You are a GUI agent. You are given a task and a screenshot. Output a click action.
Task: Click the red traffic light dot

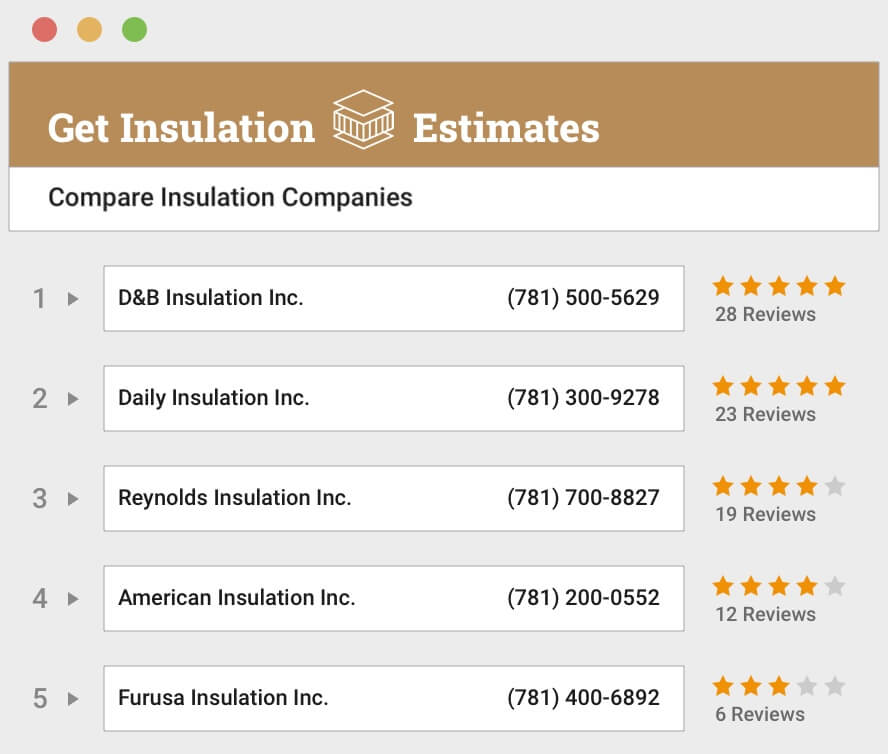pos(45,30)
